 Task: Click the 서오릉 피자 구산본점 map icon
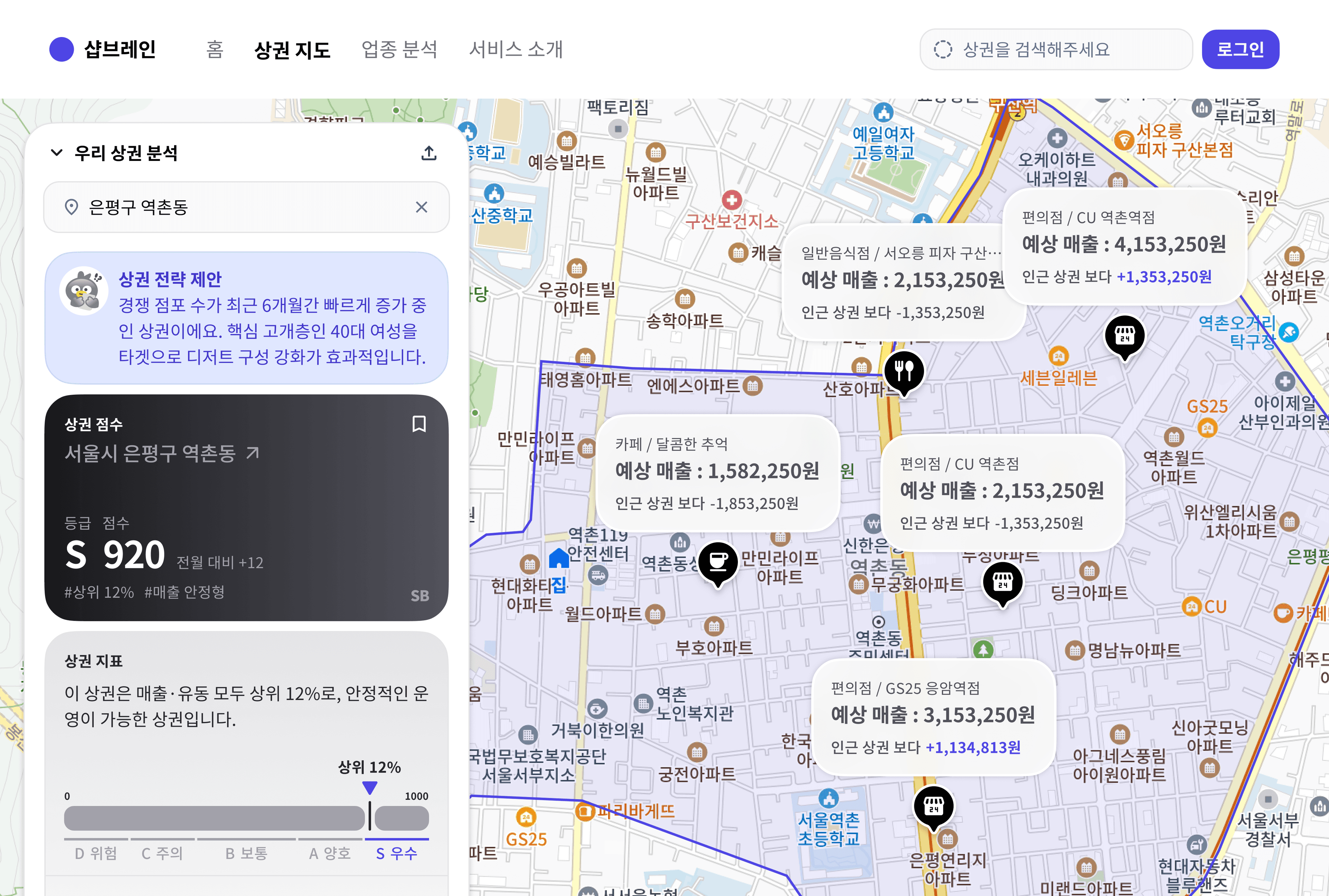pyautogui.click(x=1124, y=140)
